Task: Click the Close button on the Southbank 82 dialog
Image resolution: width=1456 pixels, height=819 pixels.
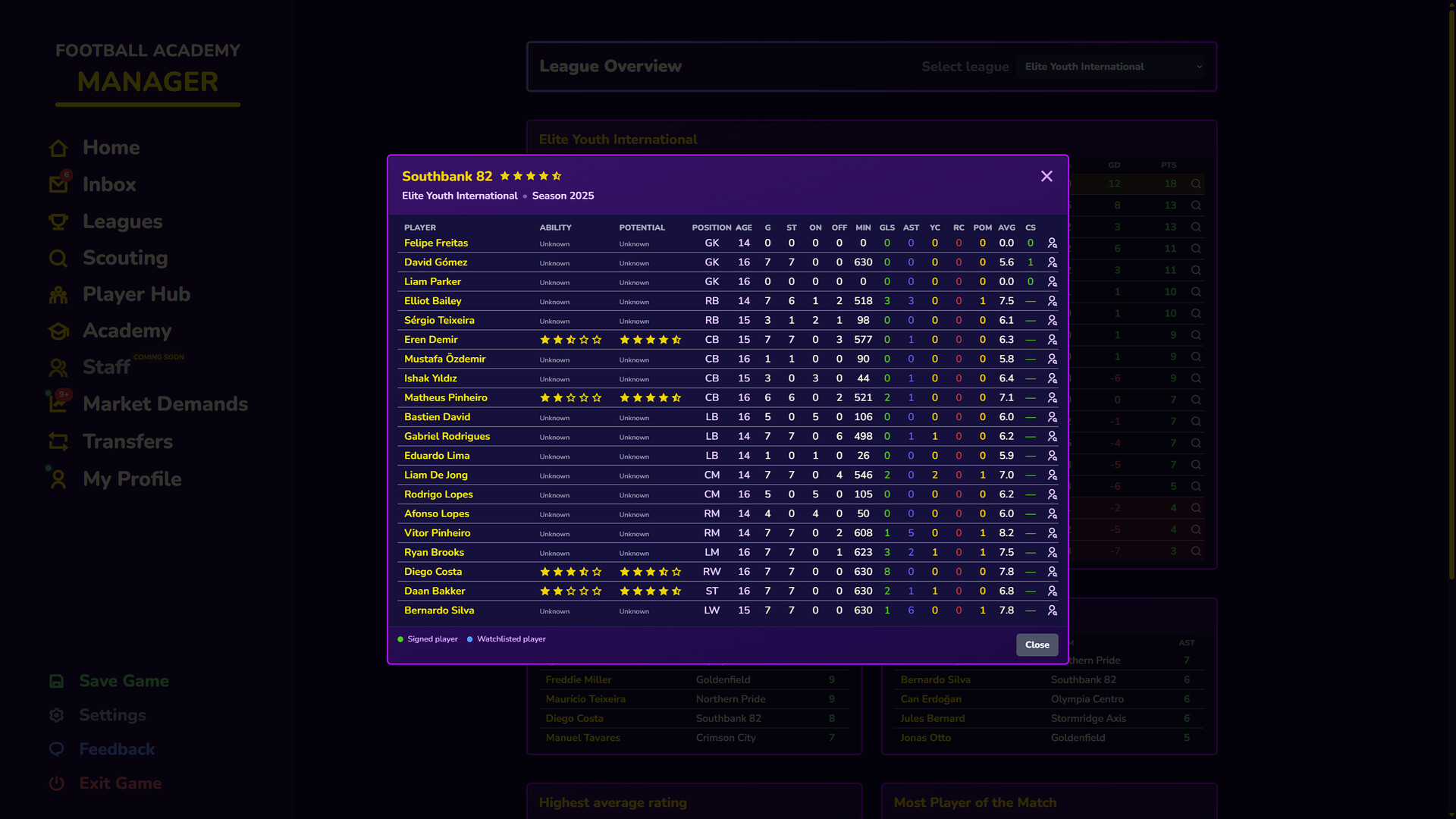Action: [x=1037, y=645]
